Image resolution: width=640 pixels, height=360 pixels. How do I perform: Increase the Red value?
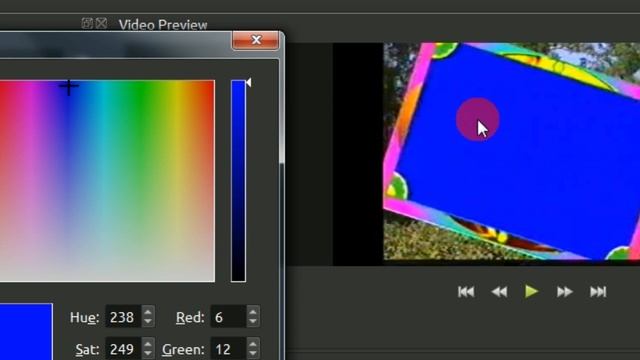tap(253, 312)
